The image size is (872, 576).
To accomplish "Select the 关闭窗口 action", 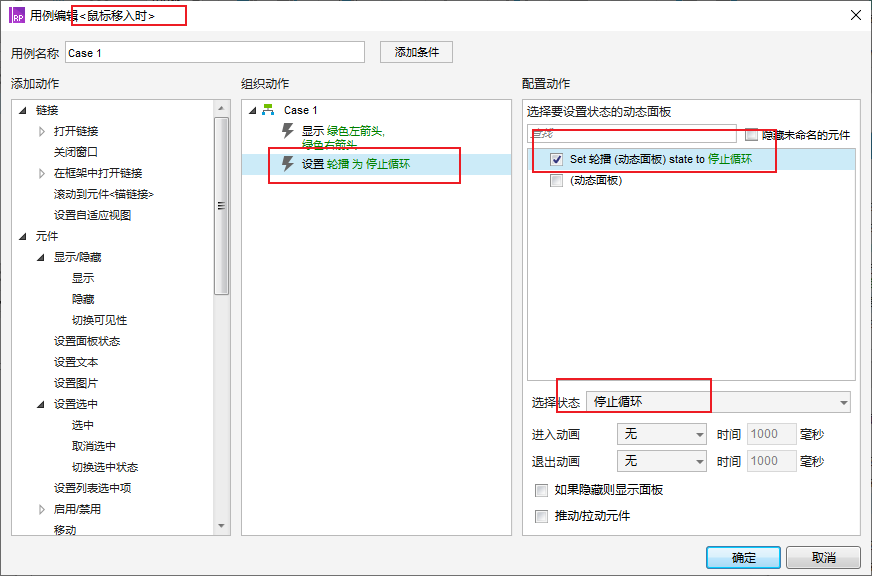I will tap(76, 152).
